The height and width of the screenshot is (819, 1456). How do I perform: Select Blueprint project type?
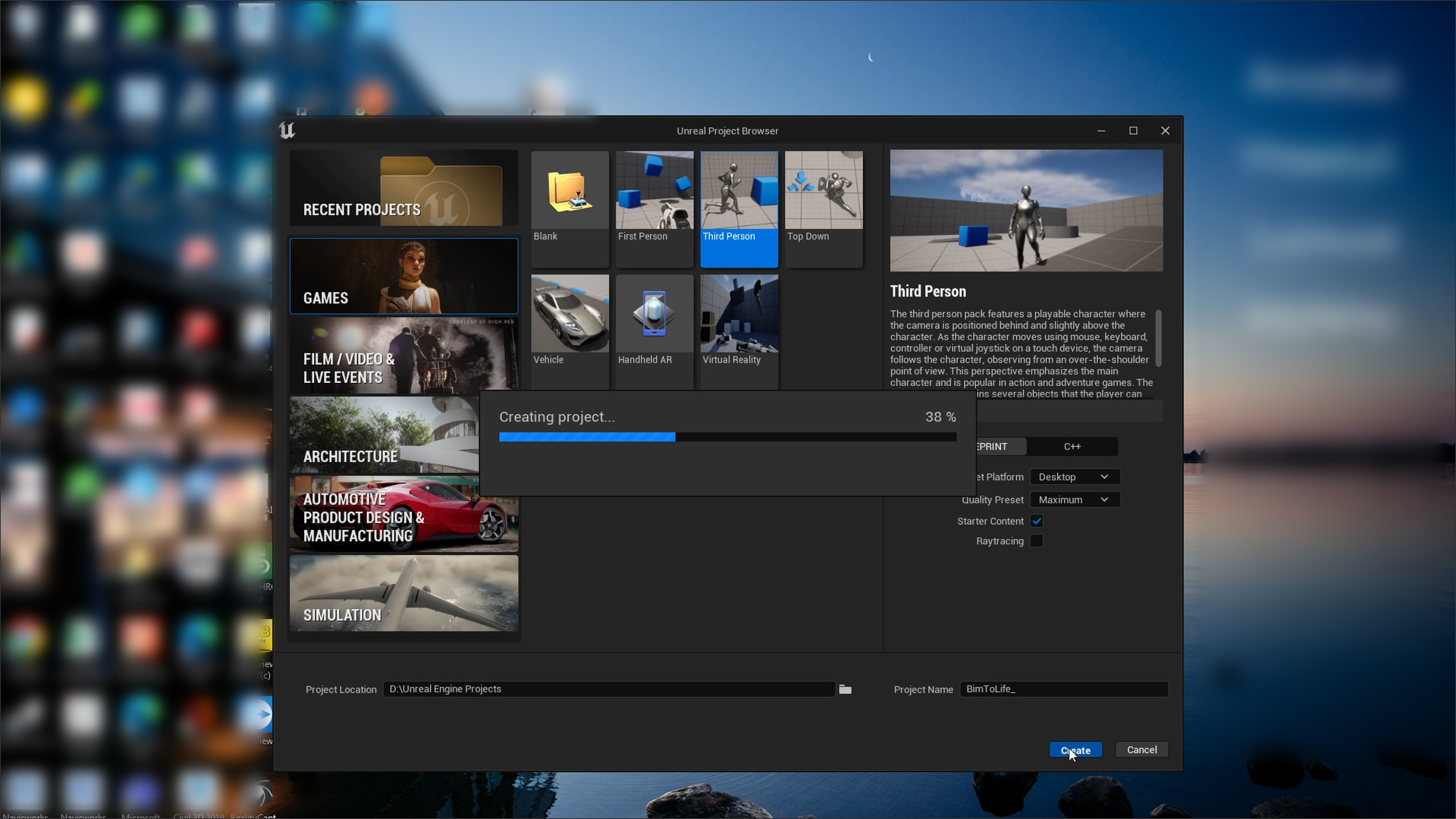point(1001,447)
